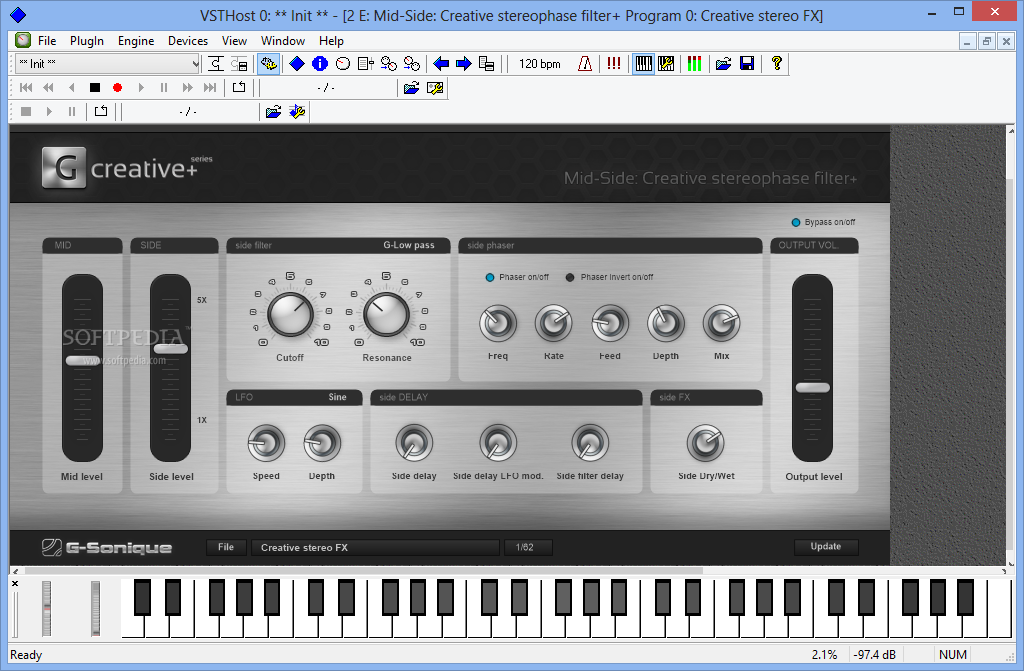Toggle the keyboard bar piano icon
Viewport: 1024px width, 671px height.
(x=643, y=63)
